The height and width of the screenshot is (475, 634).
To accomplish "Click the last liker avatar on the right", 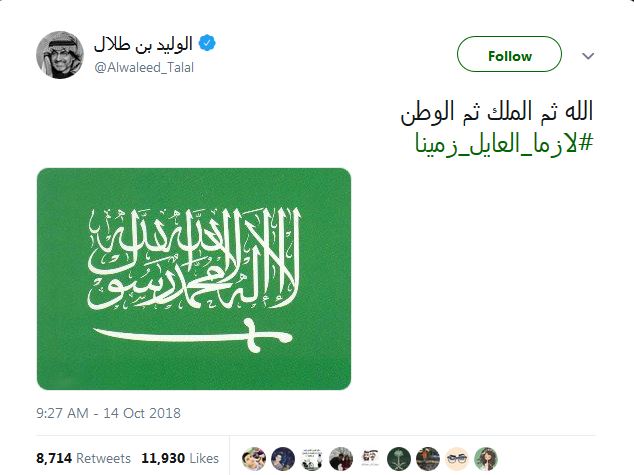I will point(486,458).
